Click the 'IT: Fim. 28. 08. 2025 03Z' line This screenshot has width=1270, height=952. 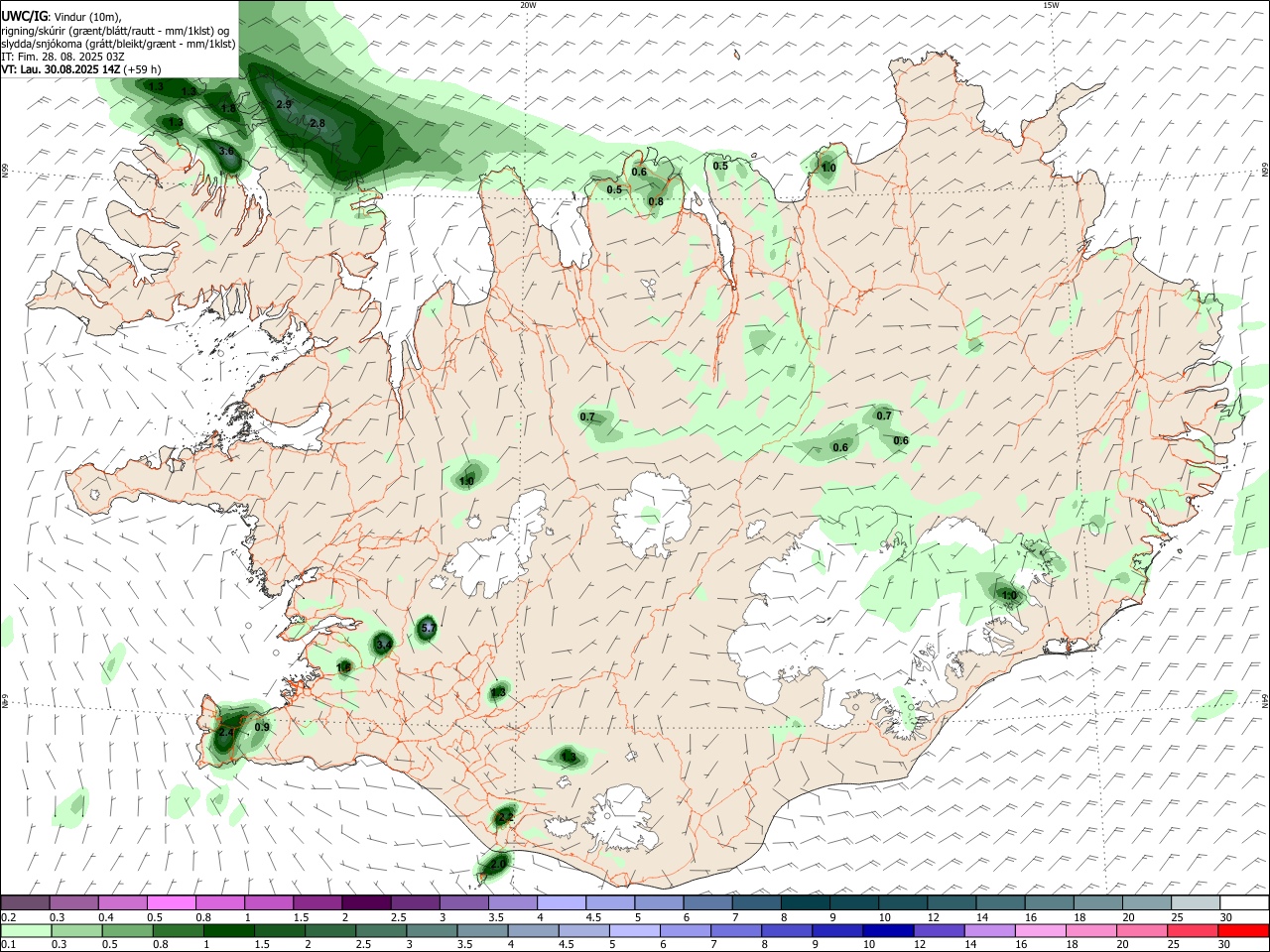click(x=63, y=57)
